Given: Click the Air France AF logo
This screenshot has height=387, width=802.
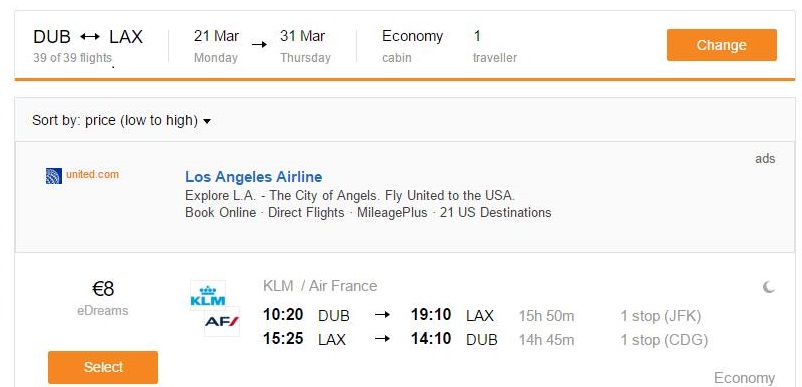Looking at the screenshot, I should point(222,322).
